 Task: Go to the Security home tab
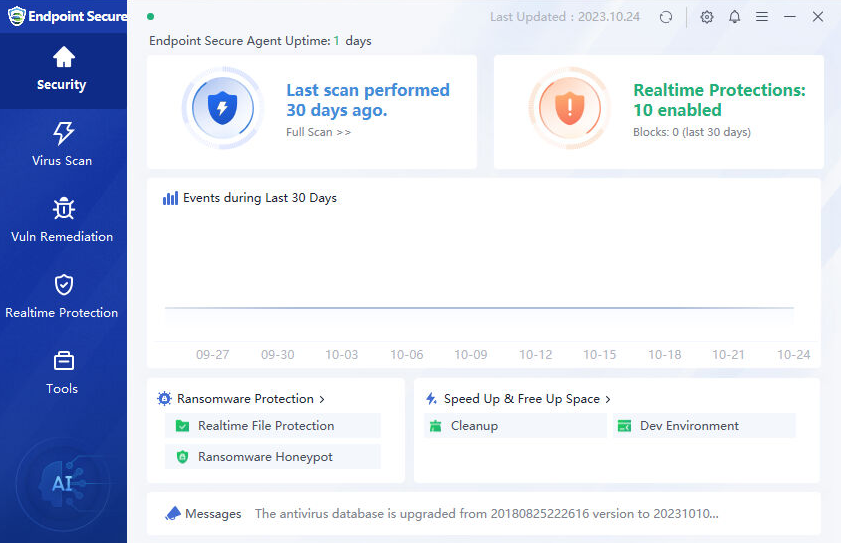click(62, 69)
